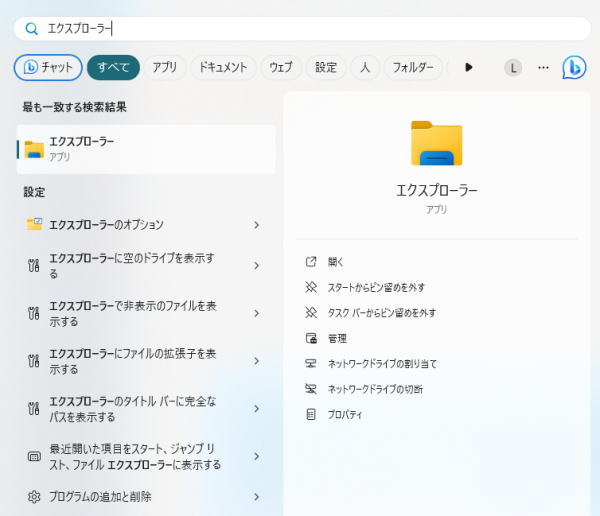Switch to the フォルダー filter tab
The width and height of the screenshot is (600, 516).
[413, 67]
